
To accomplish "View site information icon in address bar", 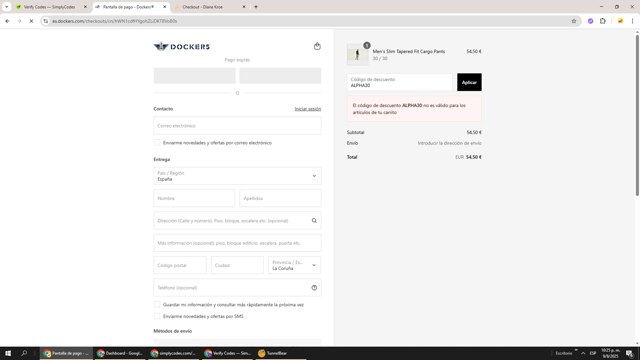I will pyautogui.click(x=46, y=21).
